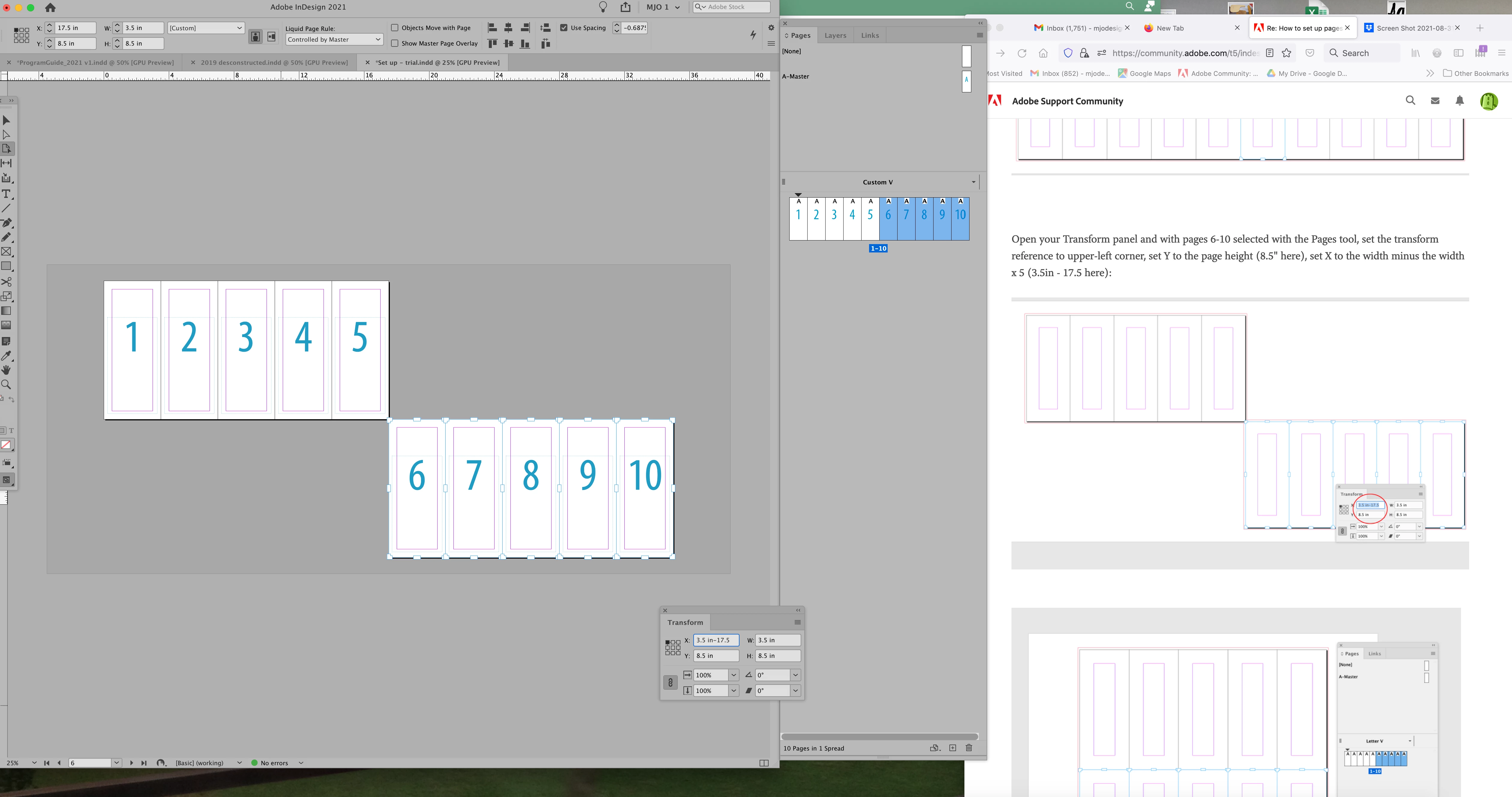Image resolution: width=1512 pixels, height=797 pixels.
Task: Uncheck the Use Spacing checkbox
Action: tap(564, 28)
